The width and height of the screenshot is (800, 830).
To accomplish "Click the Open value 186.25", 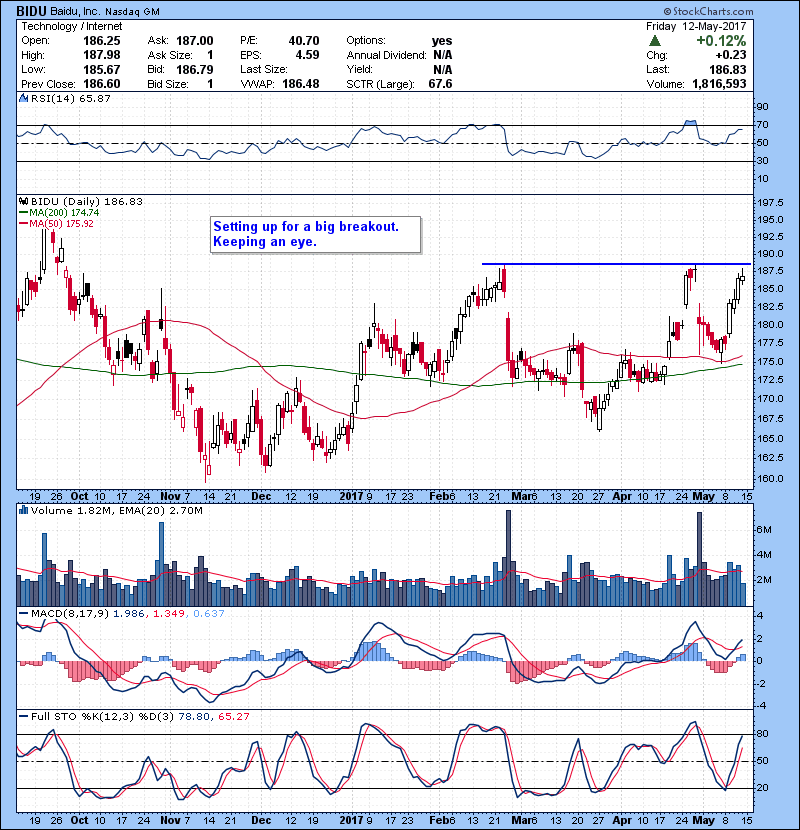I will pyautogui.click(x=102, y=41).
